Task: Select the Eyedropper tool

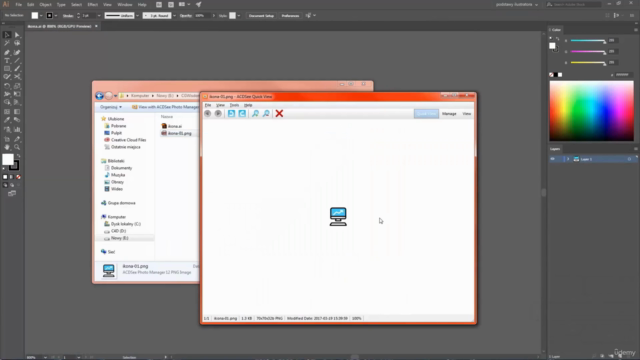Action: 7,120
